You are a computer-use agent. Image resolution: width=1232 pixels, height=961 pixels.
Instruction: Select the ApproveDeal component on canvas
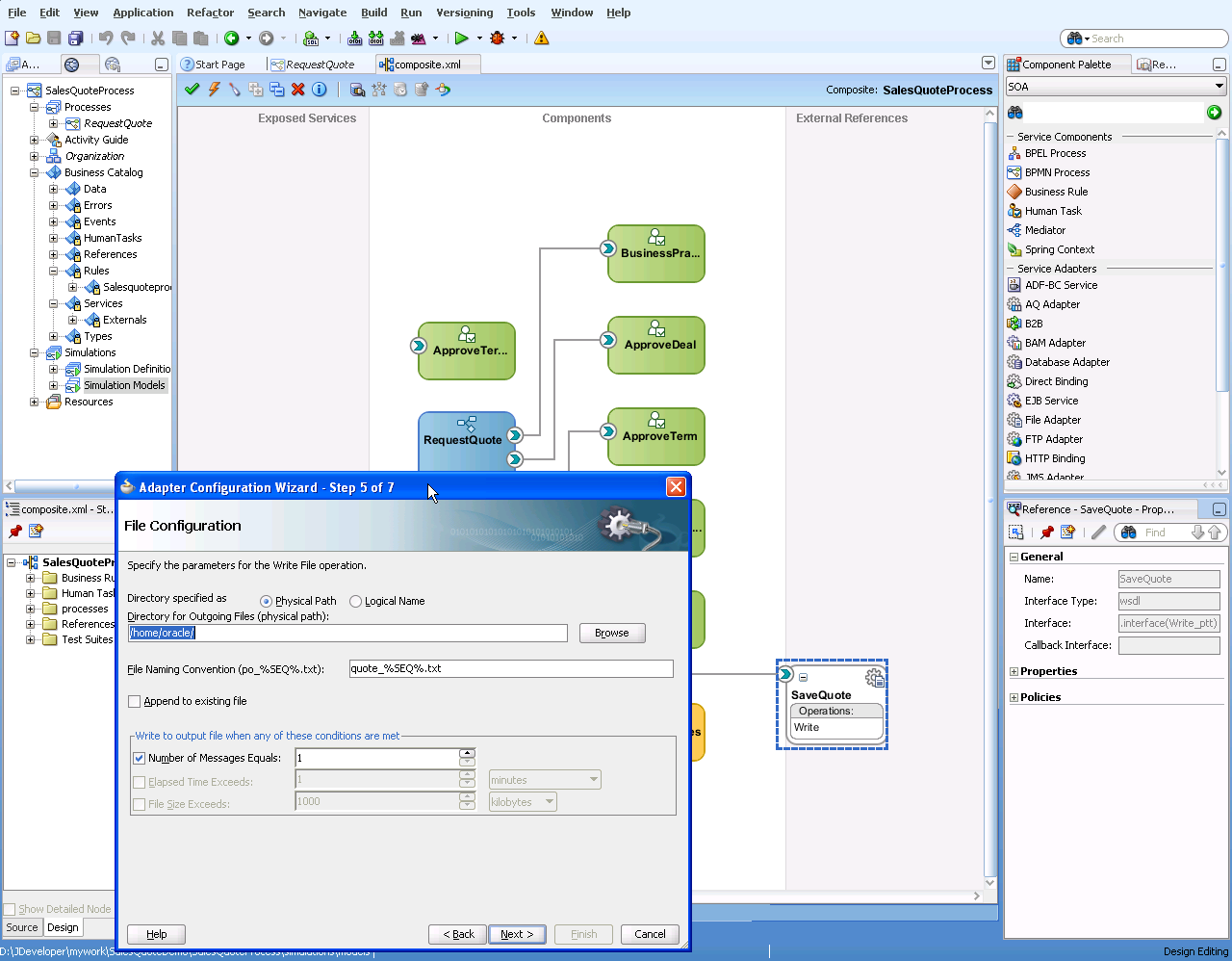point(656,345)
